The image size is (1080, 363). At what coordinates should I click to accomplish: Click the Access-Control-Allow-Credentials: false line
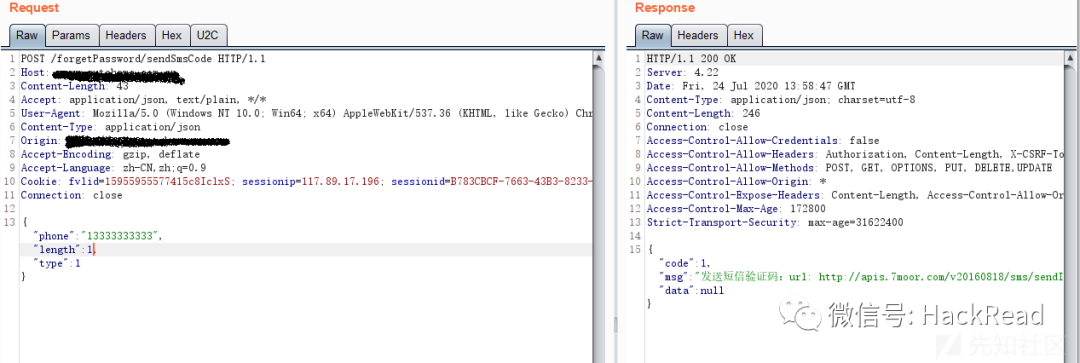click(762, 141)
